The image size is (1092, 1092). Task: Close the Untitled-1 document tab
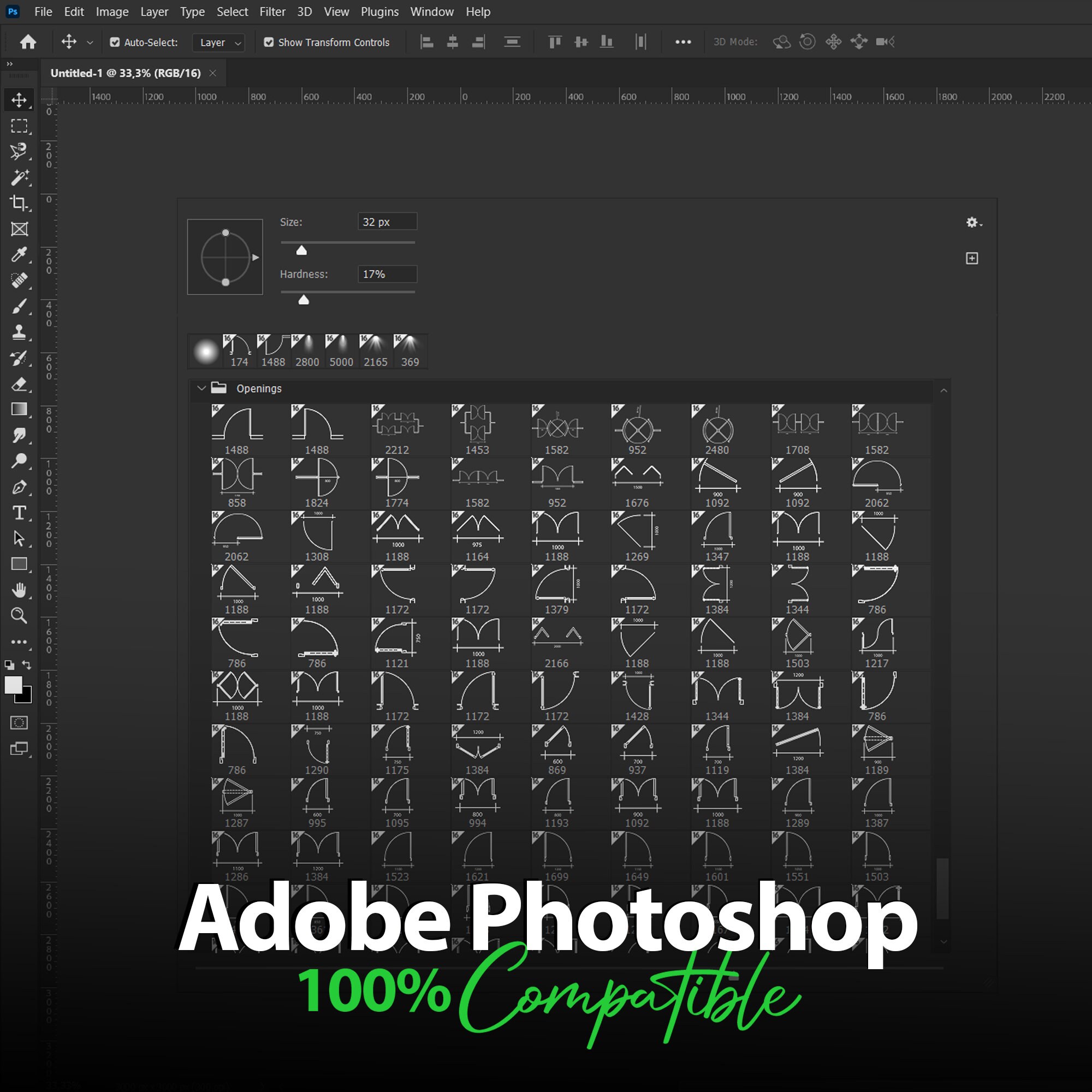click(x=212, y=73)
